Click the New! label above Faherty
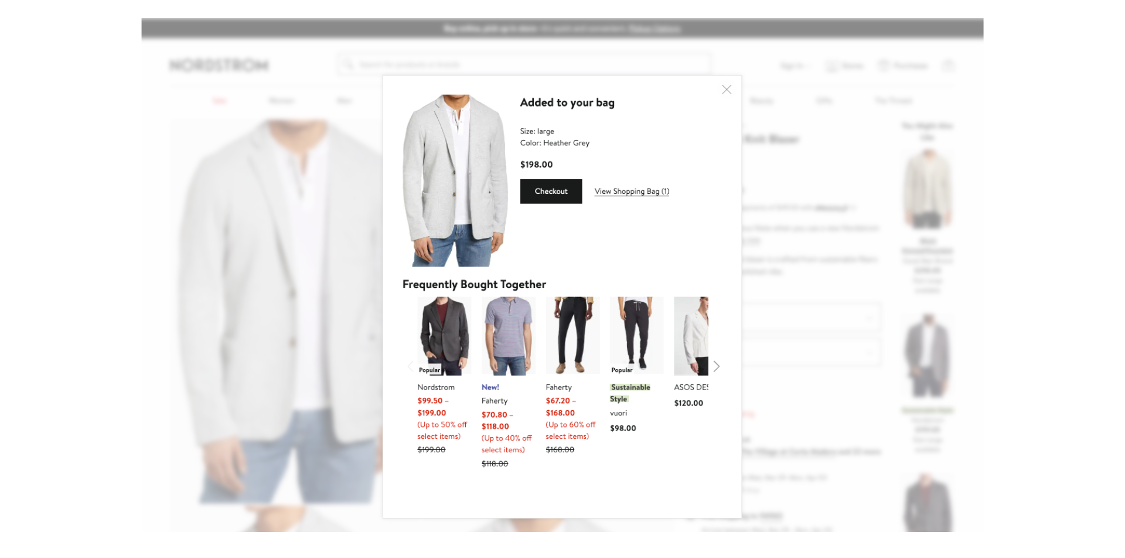This screenshot has width=1125, height=558. point(490,387)
